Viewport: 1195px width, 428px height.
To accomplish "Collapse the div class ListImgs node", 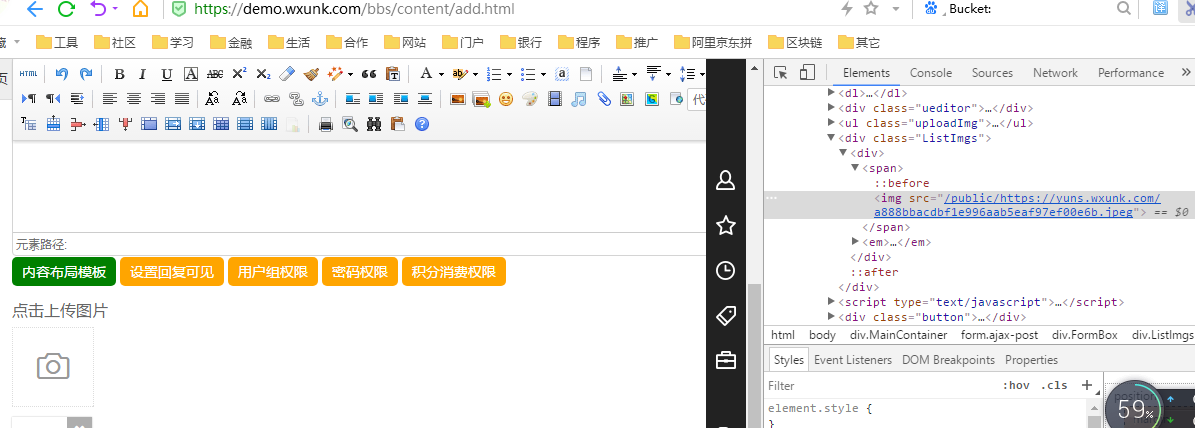I will pos(831,139).
